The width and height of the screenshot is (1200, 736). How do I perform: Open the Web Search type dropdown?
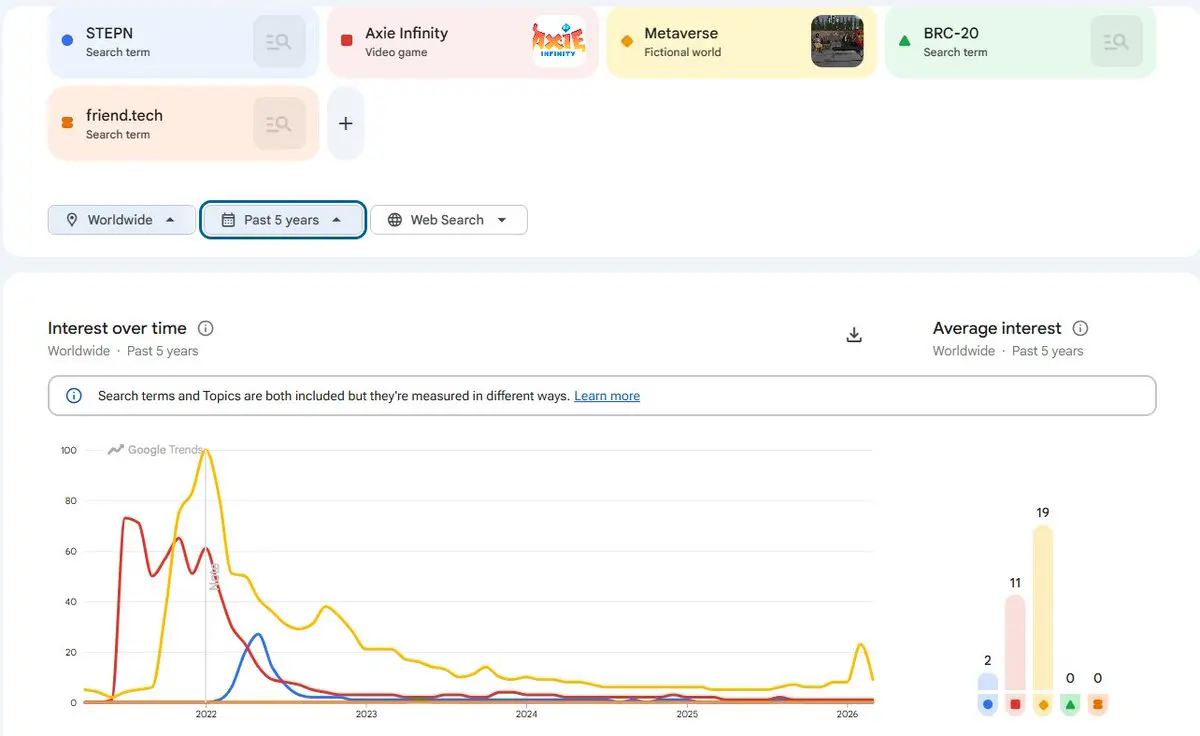(448, 220)
